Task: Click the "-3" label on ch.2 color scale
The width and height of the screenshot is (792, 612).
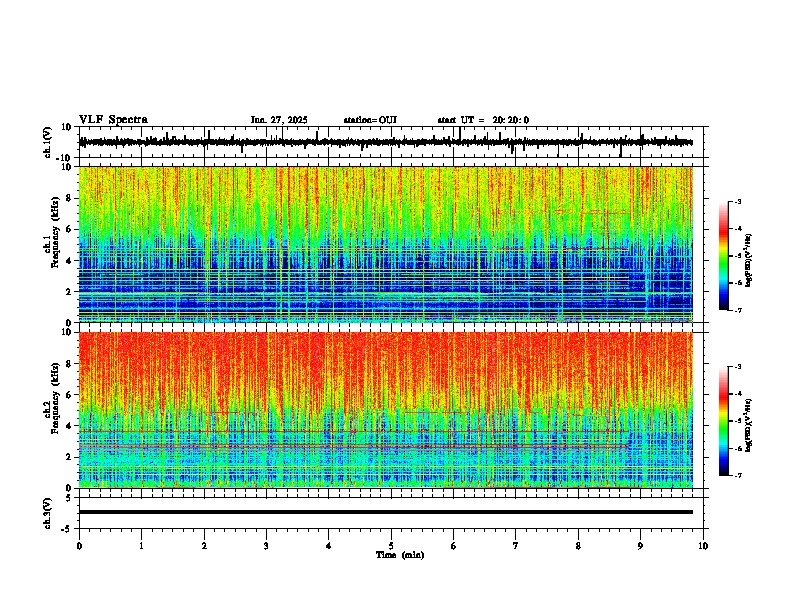Action: [x=737, y=367]
